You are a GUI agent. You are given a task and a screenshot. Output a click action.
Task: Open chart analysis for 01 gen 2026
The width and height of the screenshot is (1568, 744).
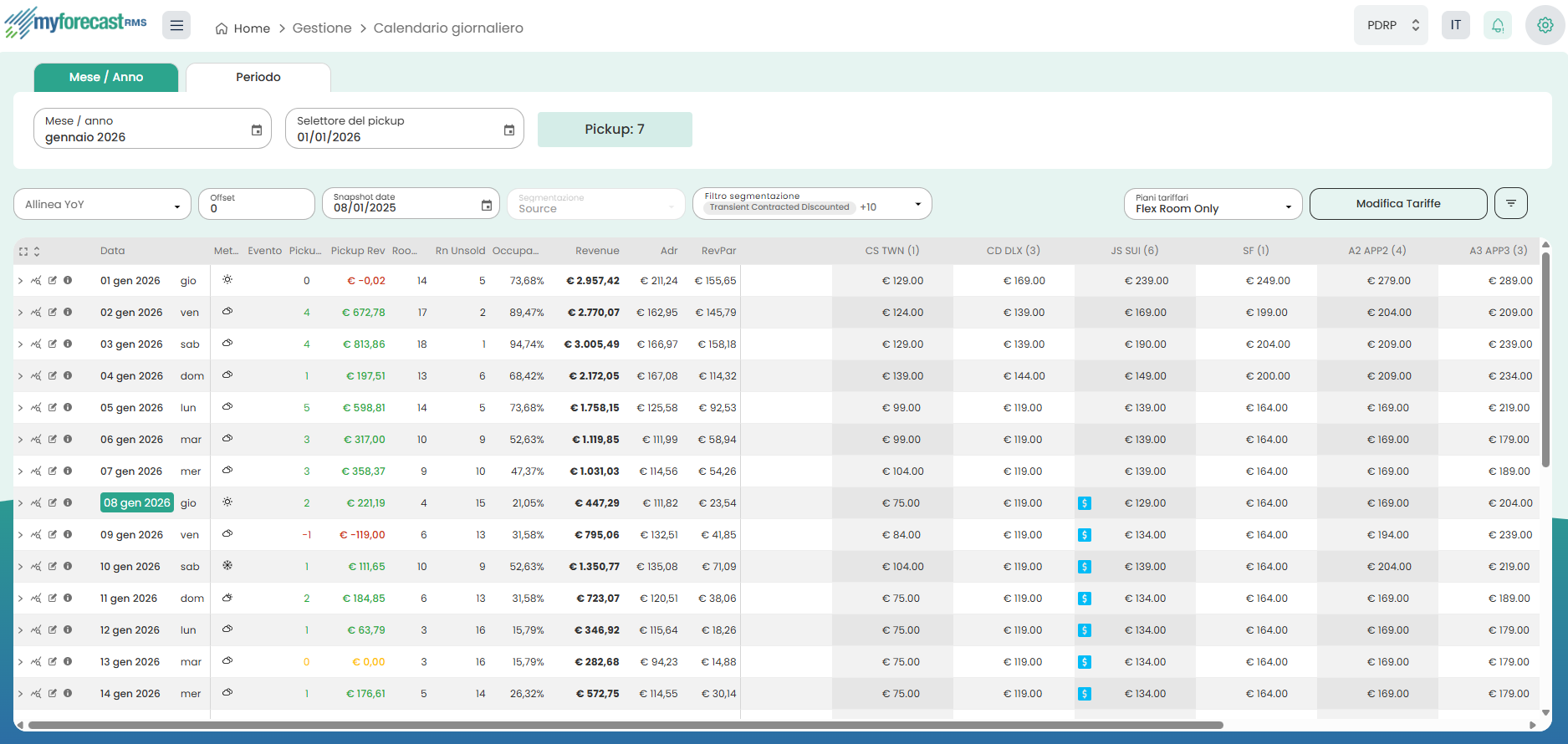pyautogui.click(x=36, y=281)
